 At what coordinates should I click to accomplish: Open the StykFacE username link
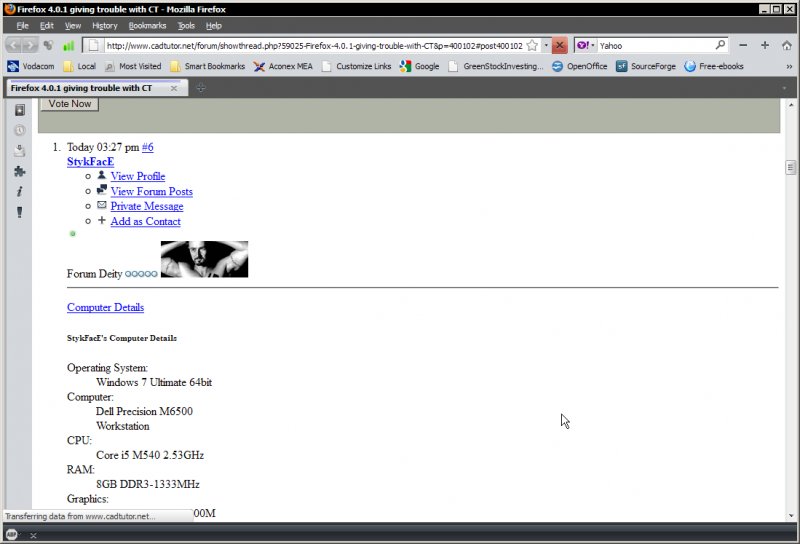pyautogui.click(x=90, y=162)
